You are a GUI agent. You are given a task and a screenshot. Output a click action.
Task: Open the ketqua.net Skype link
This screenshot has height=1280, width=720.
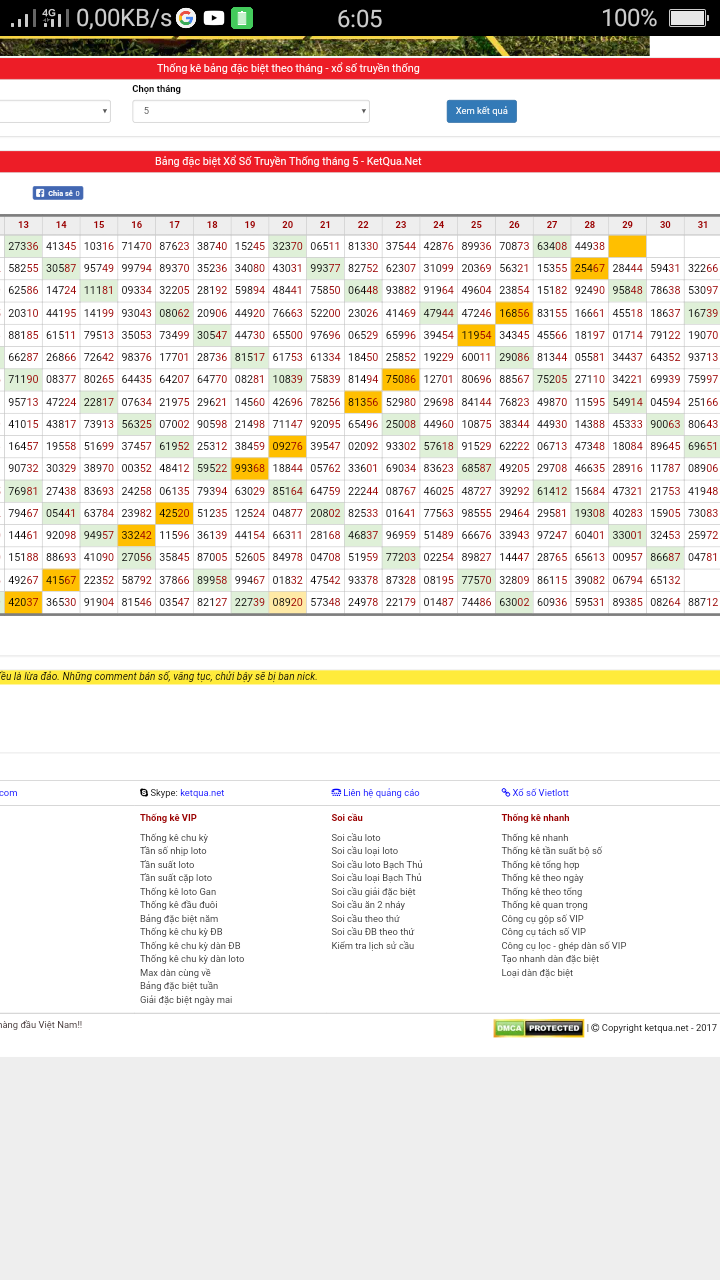(202, 793)
